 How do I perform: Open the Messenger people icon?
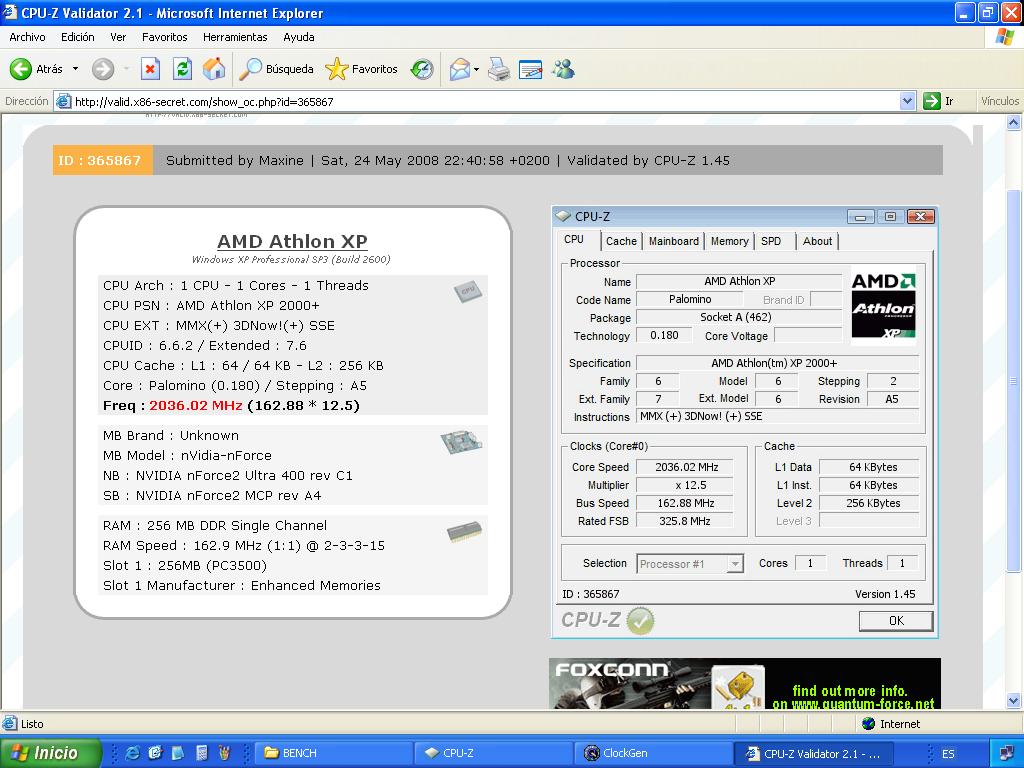click(563, 69)
